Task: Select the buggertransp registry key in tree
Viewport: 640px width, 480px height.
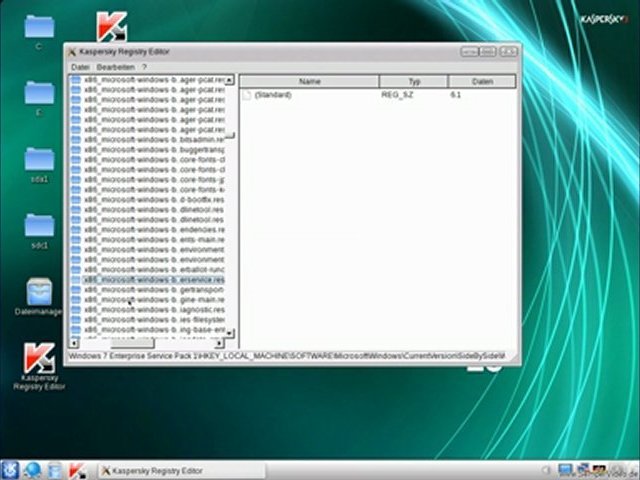Action: 155,150
